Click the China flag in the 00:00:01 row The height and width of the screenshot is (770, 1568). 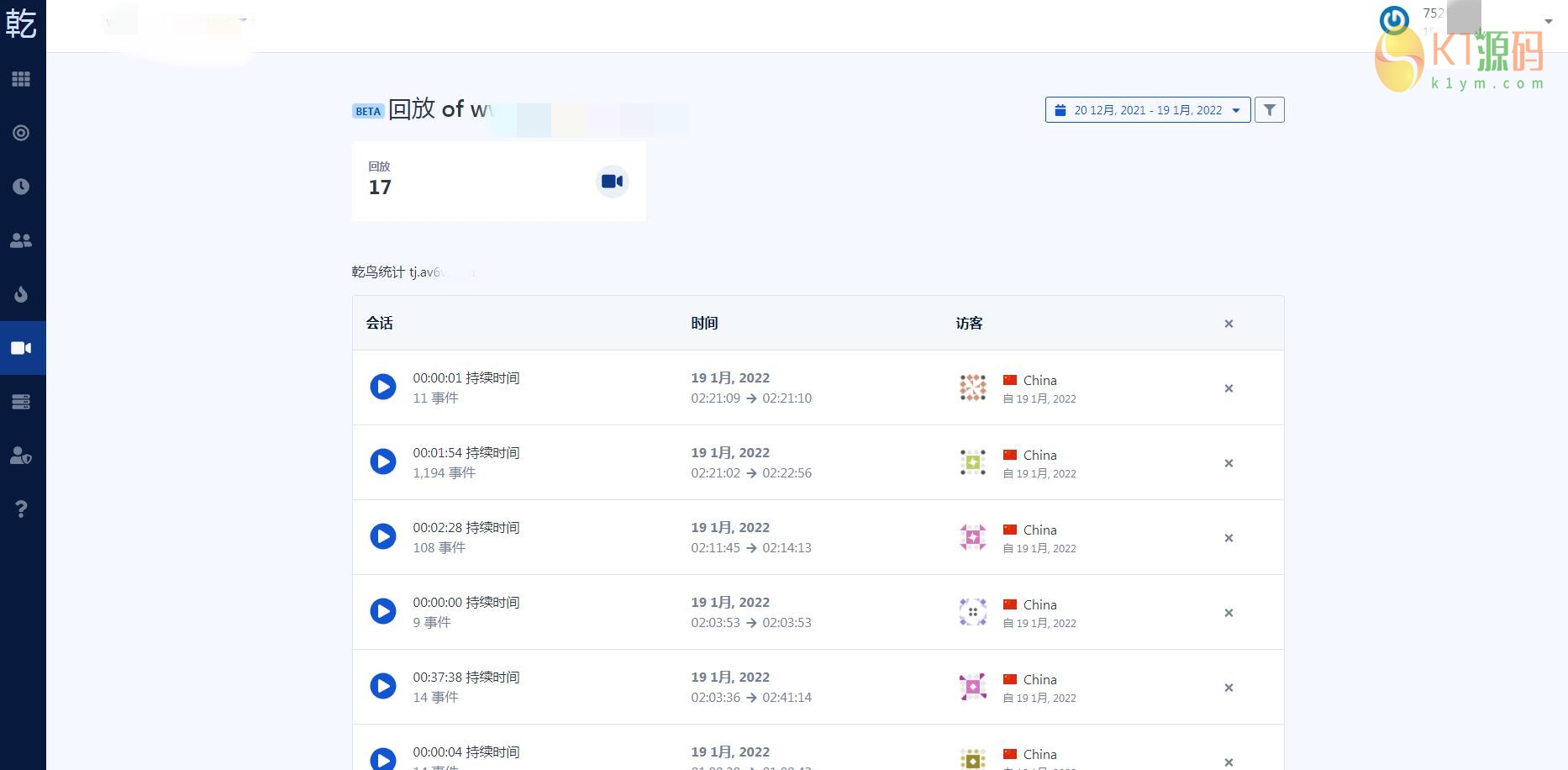pyautogui.click(x=1010, y=380)
